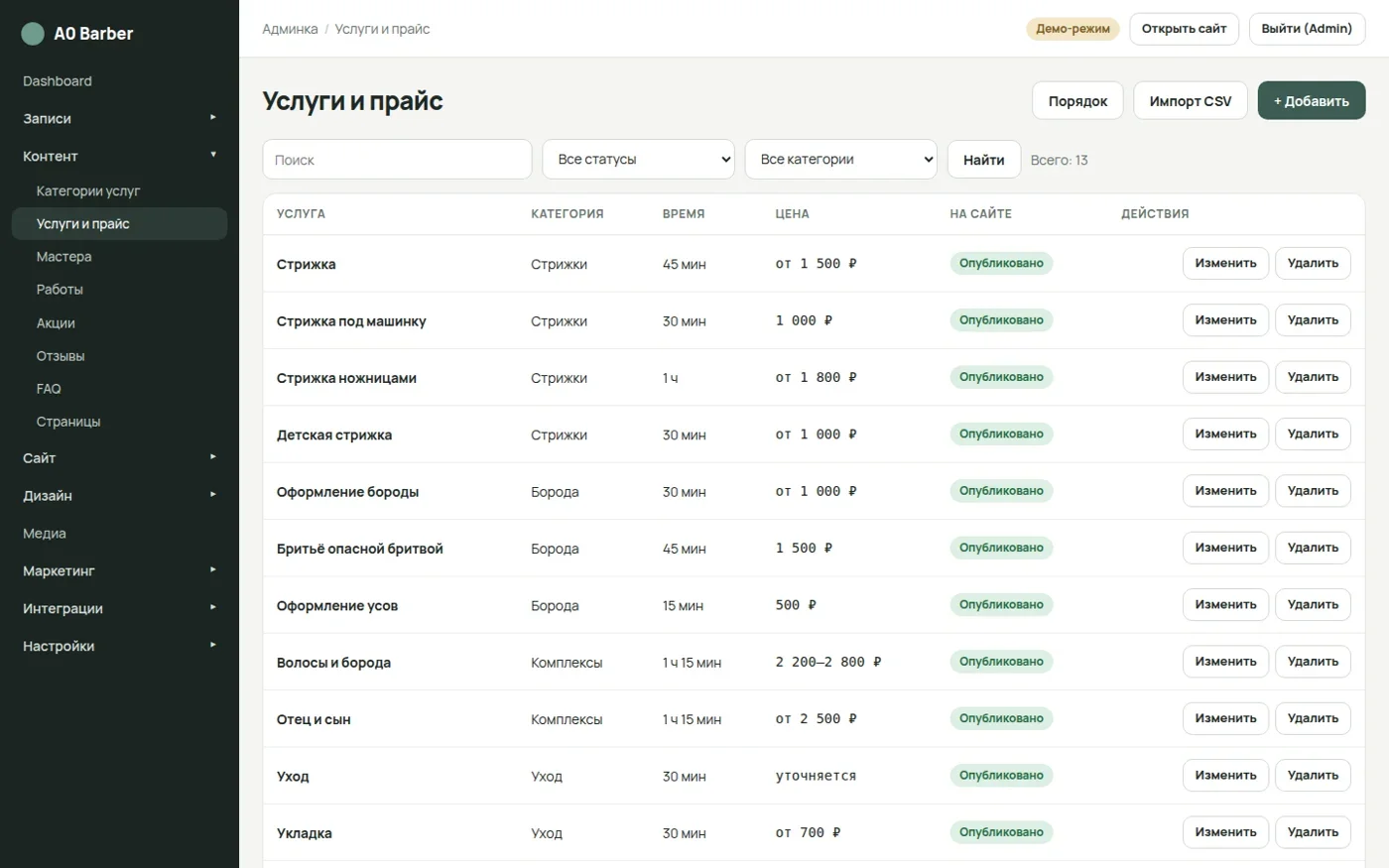Viewport: 1389px width, 868px height.
Task: Open the Все категории filter dropdown
Action: (x=841, y=160)
